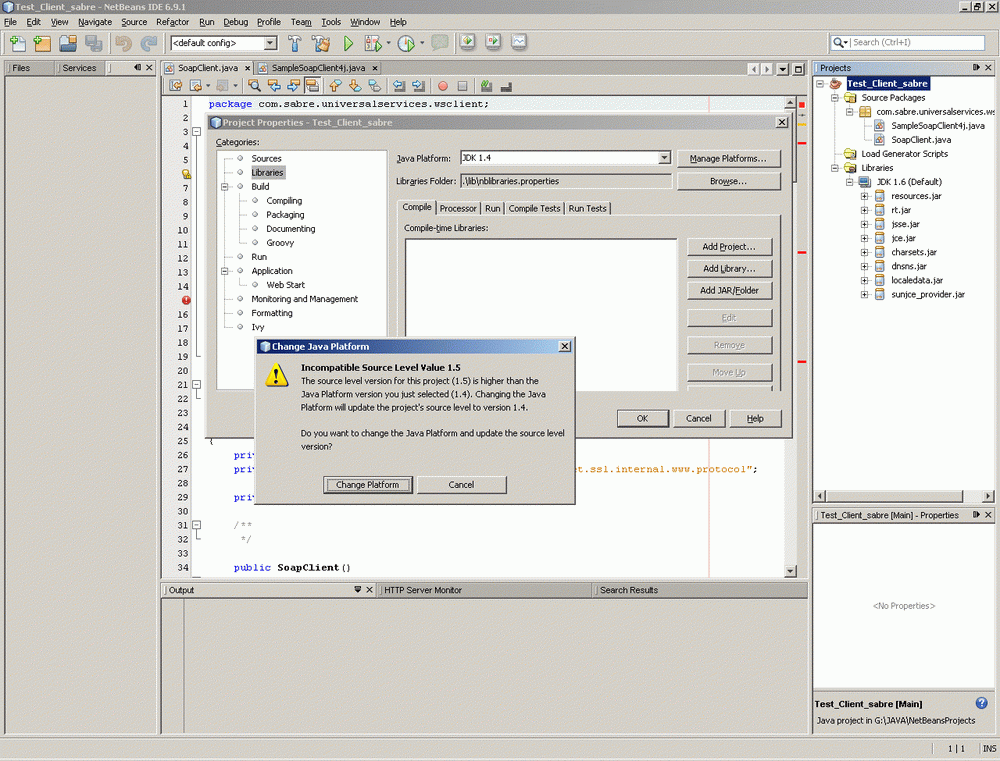Click OK in Project Properties dialog
The height and width of the screenshot is (761, 1000).
pyautogui.click(x=642, y=418)
